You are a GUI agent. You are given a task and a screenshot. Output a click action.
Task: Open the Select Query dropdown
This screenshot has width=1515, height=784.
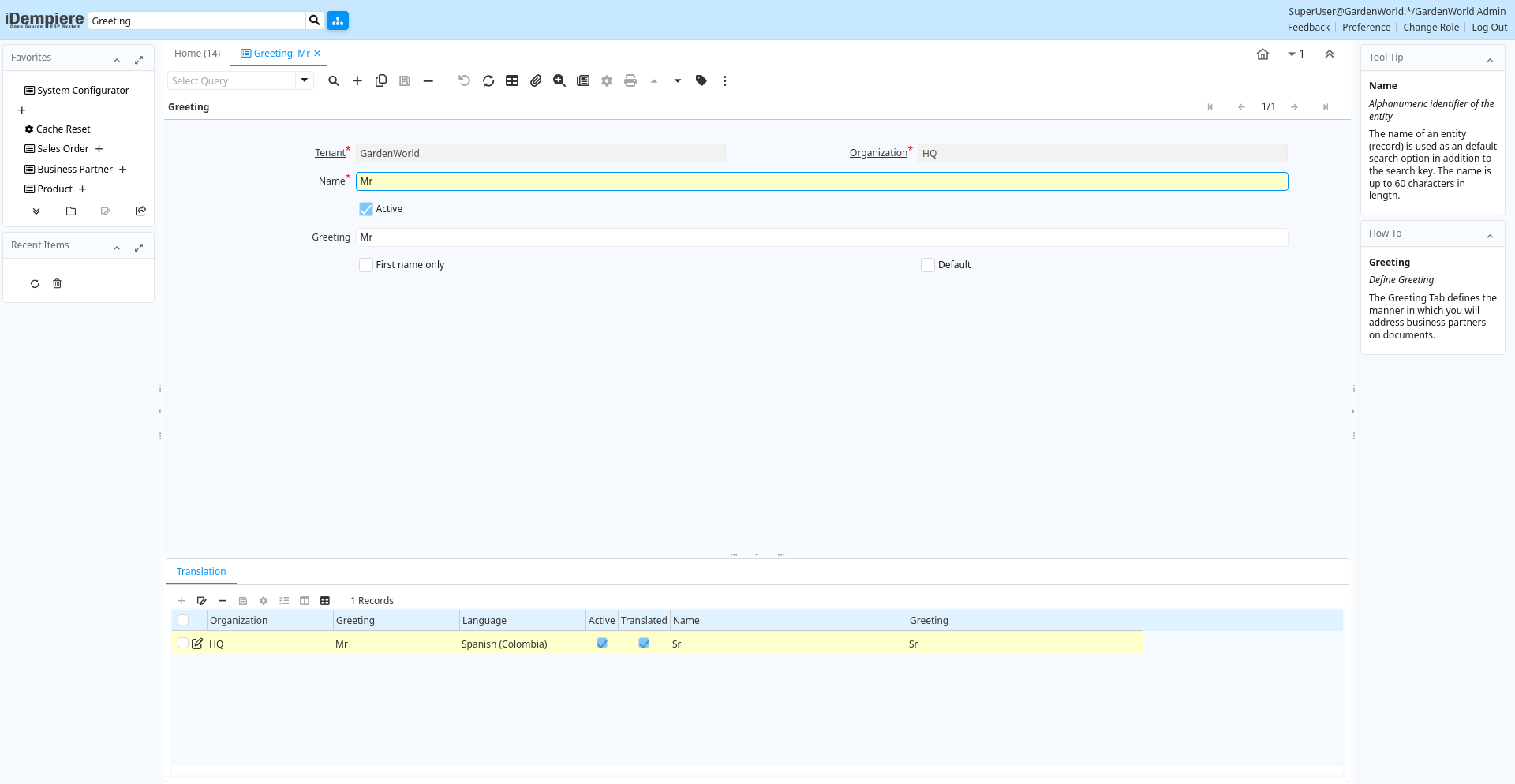pos(305,80)
